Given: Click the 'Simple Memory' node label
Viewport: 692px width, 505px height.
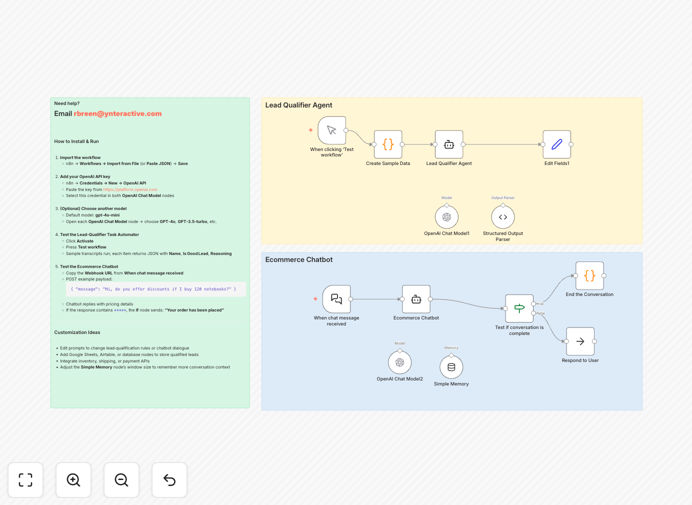Looking at the screenshot, I should 451,384.
